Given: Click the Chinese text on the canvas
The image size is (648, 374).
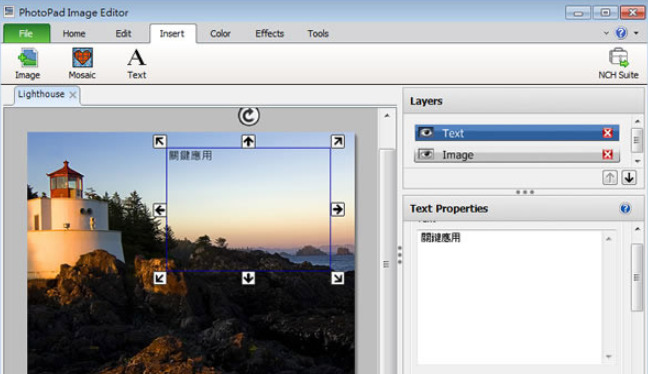Looking at the screenshot, I should click(x=191, y=156).
